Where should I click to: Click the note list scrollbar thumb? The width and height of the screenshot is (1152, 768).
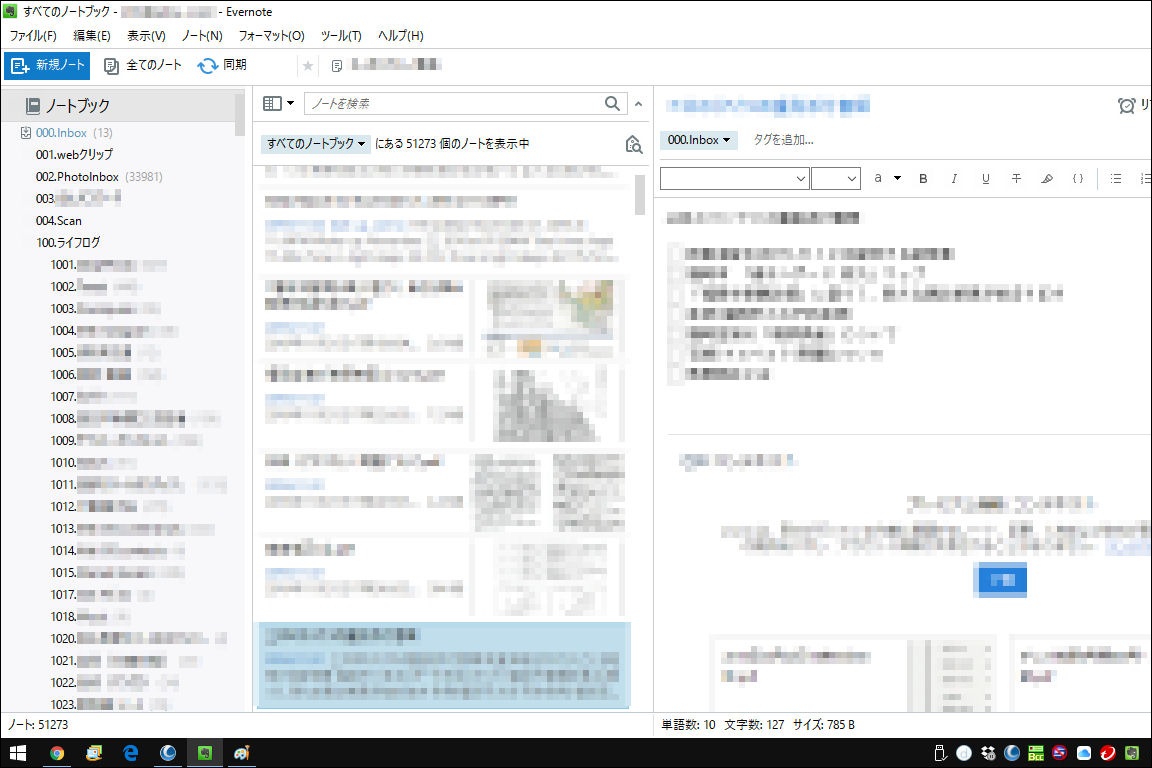point(640,195)
